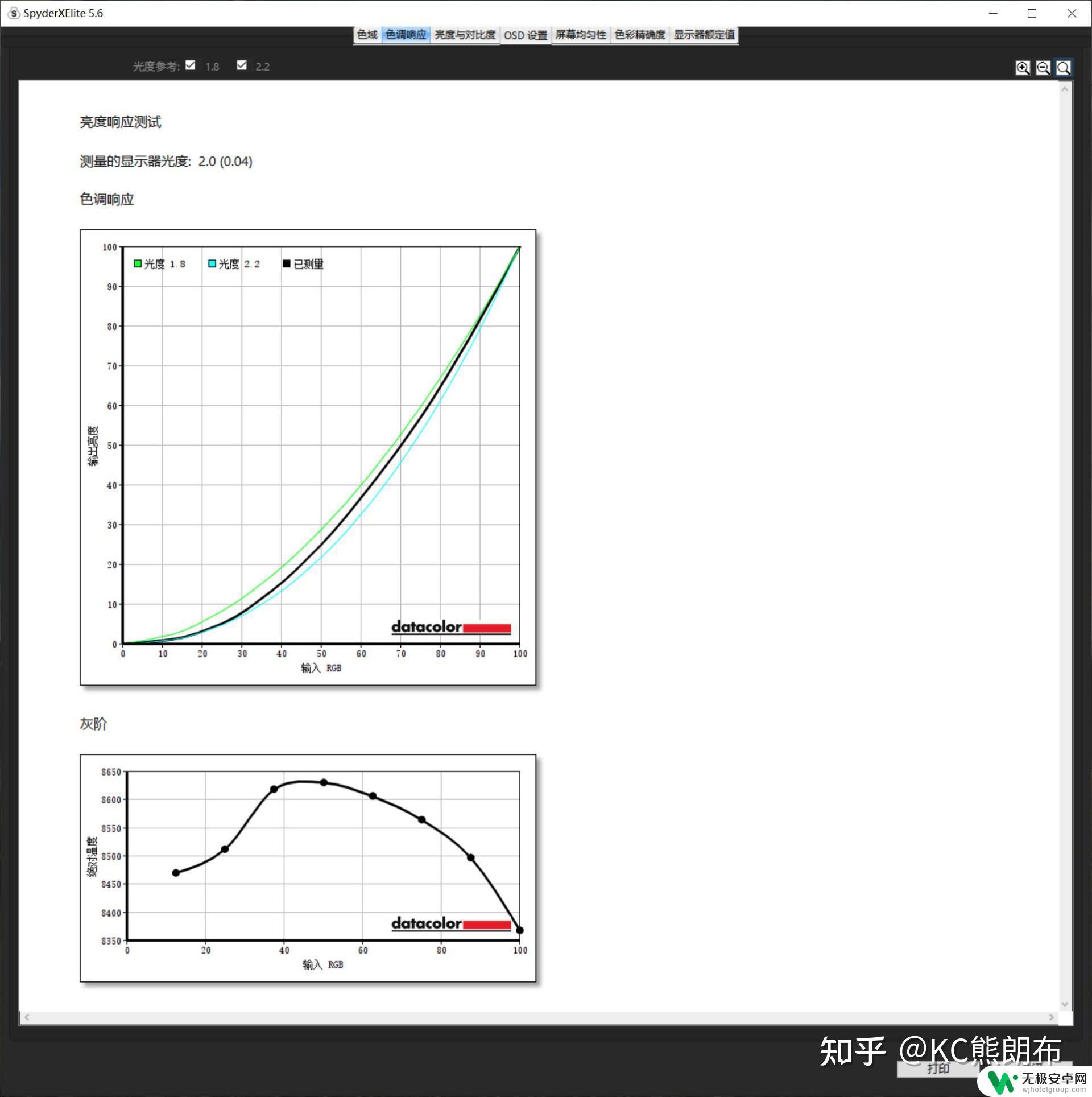This screenshot has width=1092, height=1097.
Task: Toggle the 1.8 gamma reference checkbox
Action: coord(191,65)
